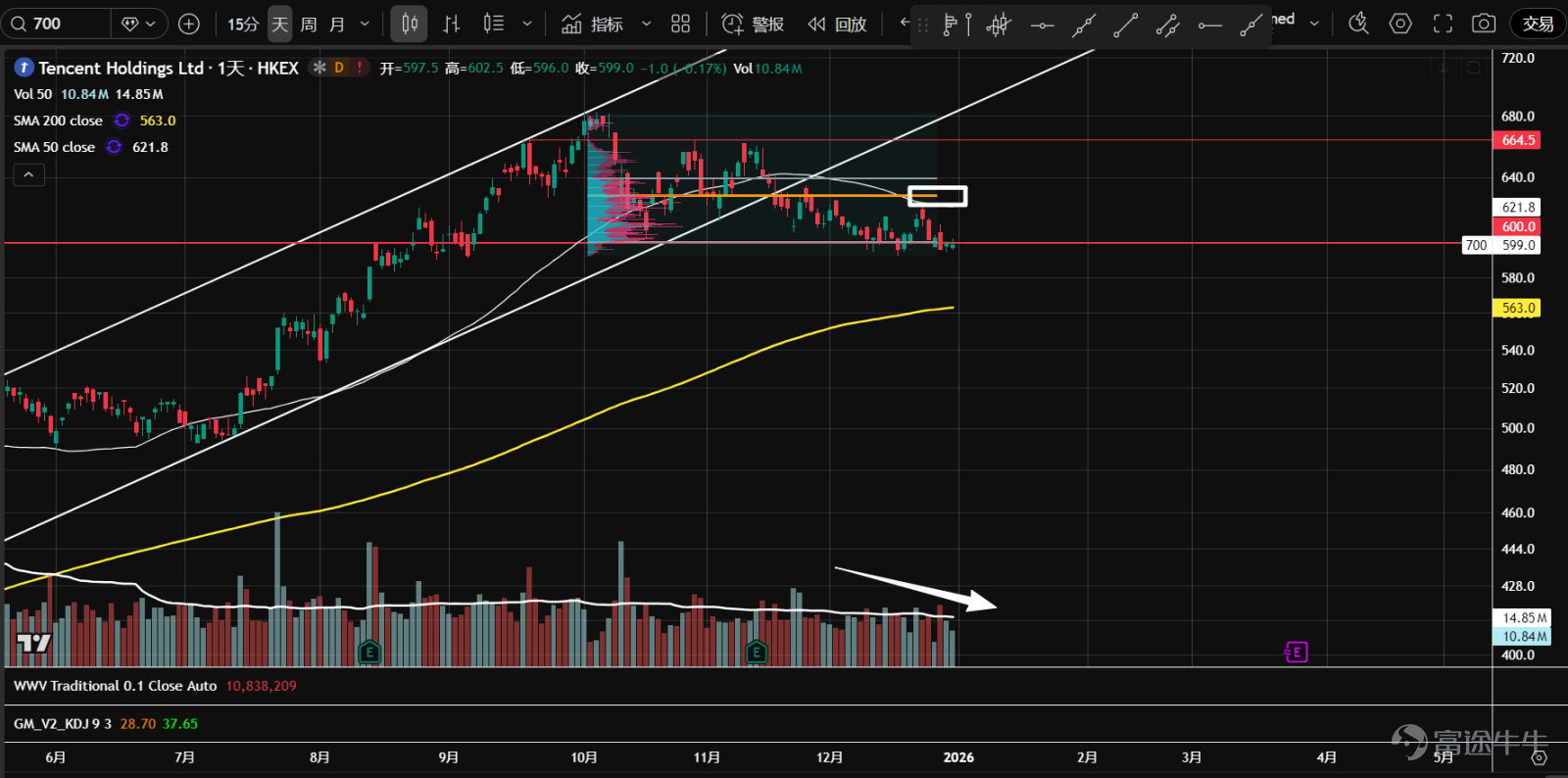Click the symbol search field showing 700

[x=57, y=24]
